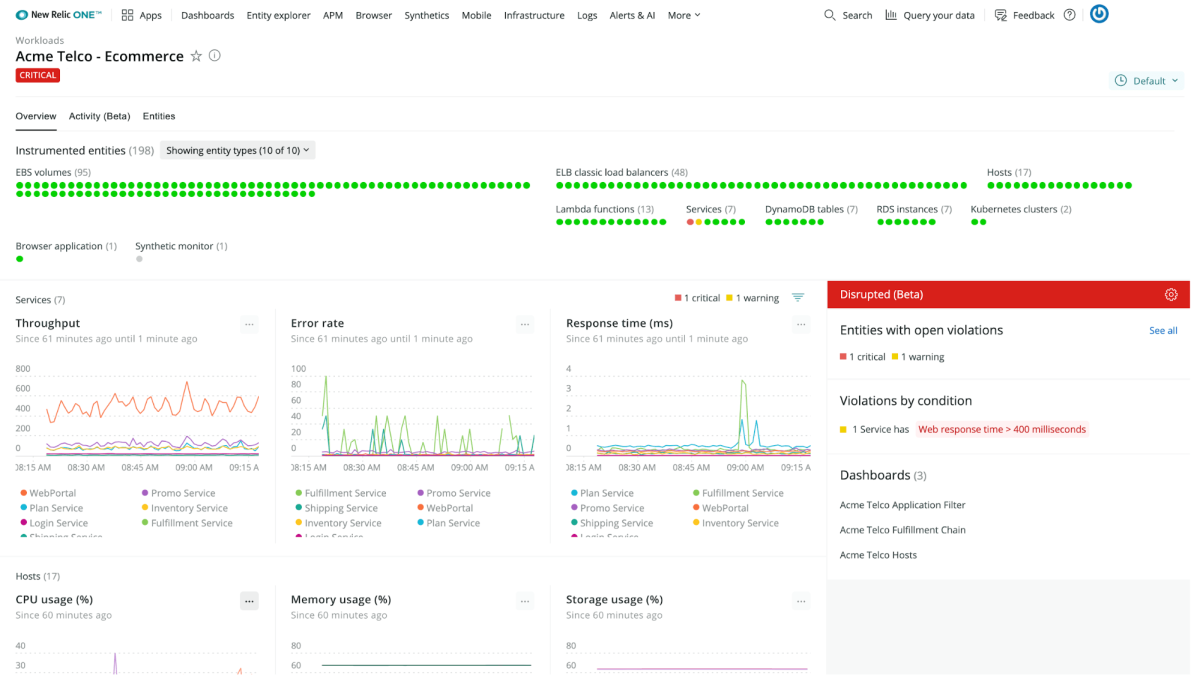
Task: Open the Throughput chart options menu
Action: click(249, 324)
